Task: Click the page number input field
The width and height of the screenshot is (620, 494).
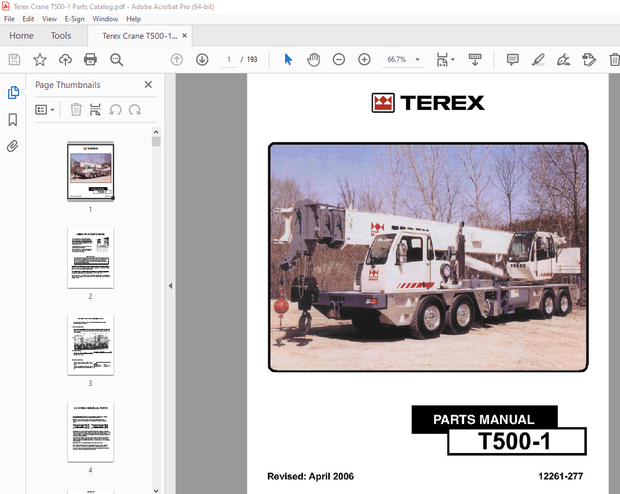Action: pyautogui.click(x=229, y=60)
